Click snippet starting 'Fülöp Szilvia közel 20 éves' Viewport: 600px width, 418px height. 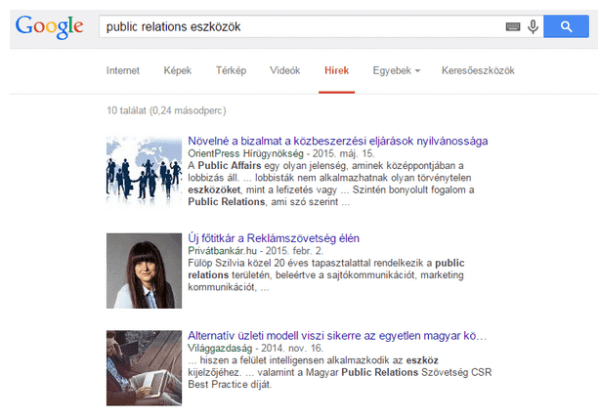click(326, 275)
